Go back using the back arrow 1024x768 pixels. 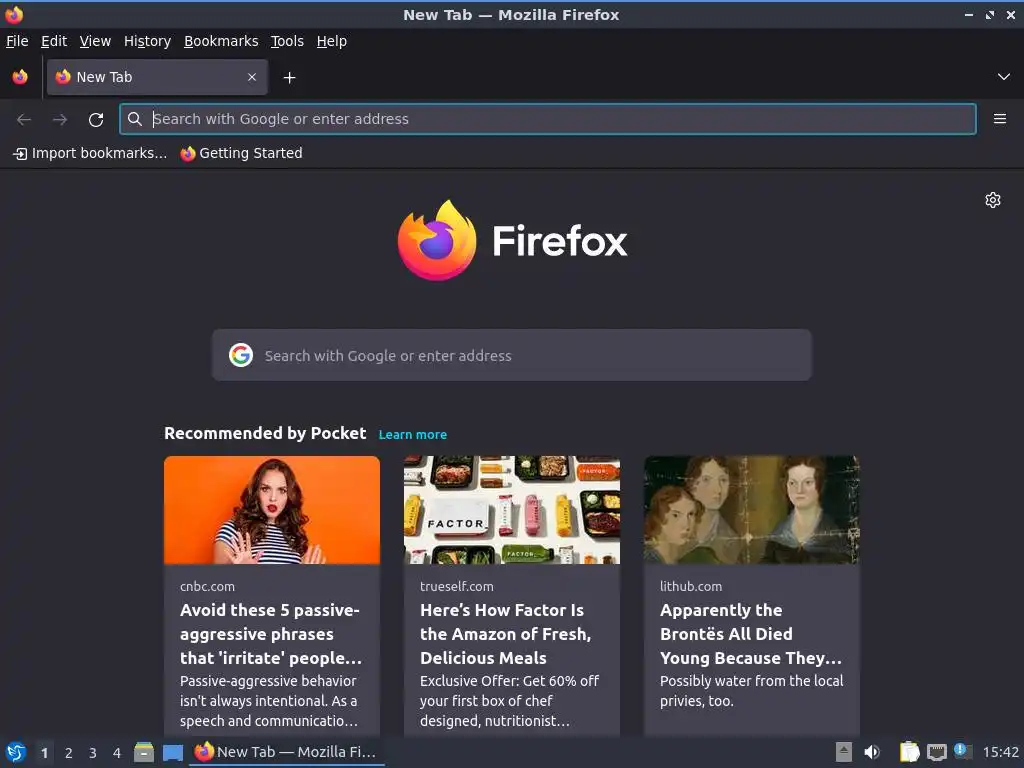[x=24, y=119]
